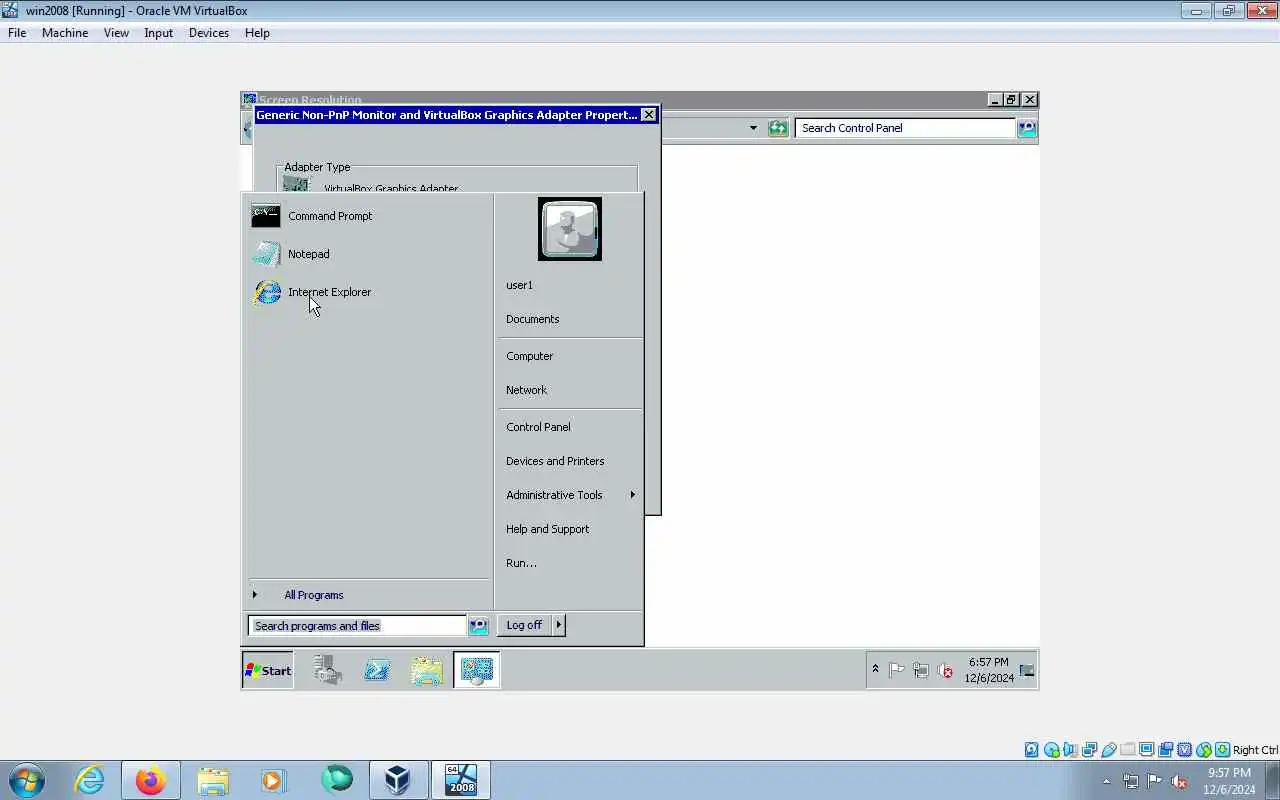This screenshot has width=1280, height=800.
Task: Open Windows Explorer in the guest taskbar
Action: (427, 670)
